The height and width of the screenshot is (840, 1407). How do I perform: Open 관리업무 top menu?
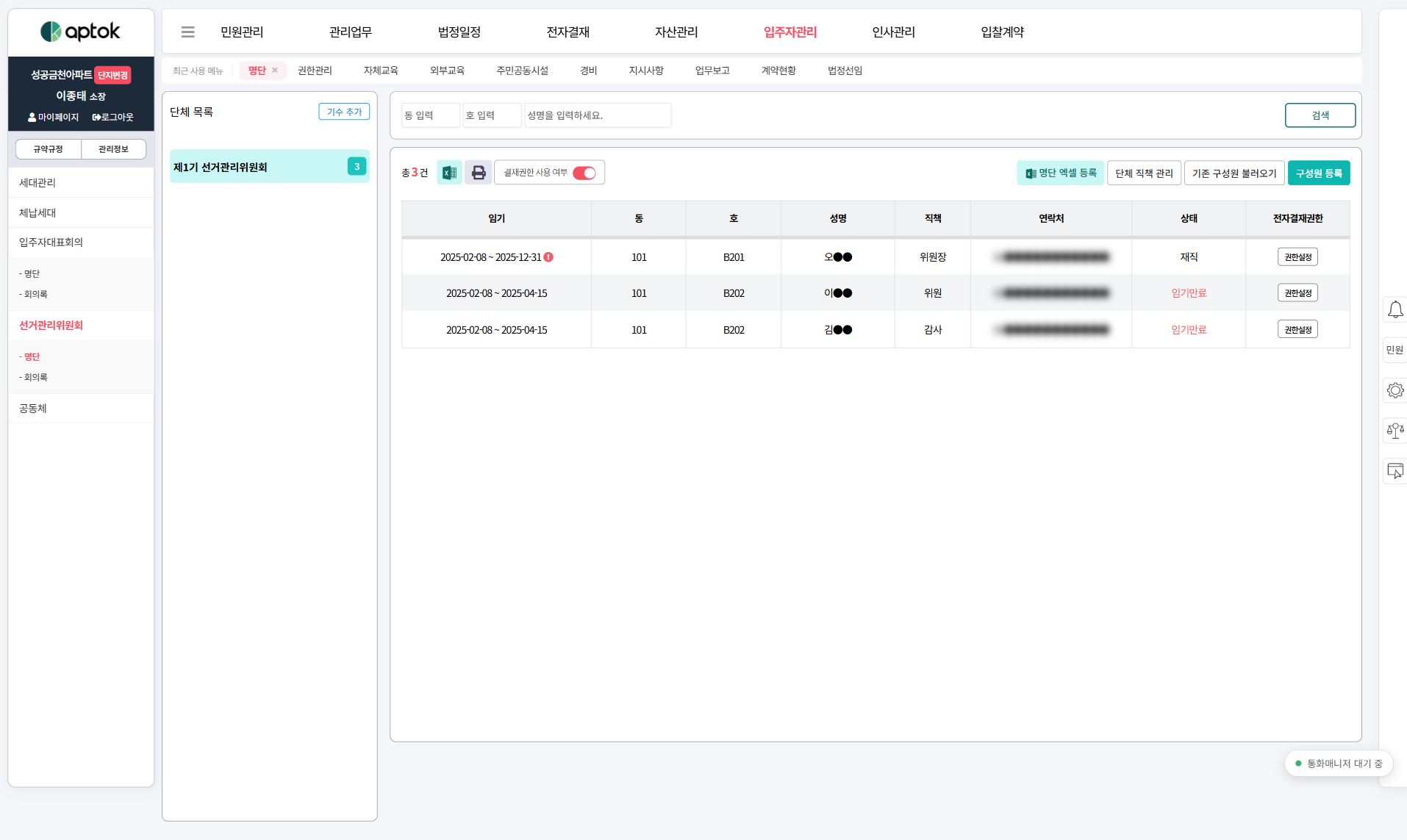[351, 32]
